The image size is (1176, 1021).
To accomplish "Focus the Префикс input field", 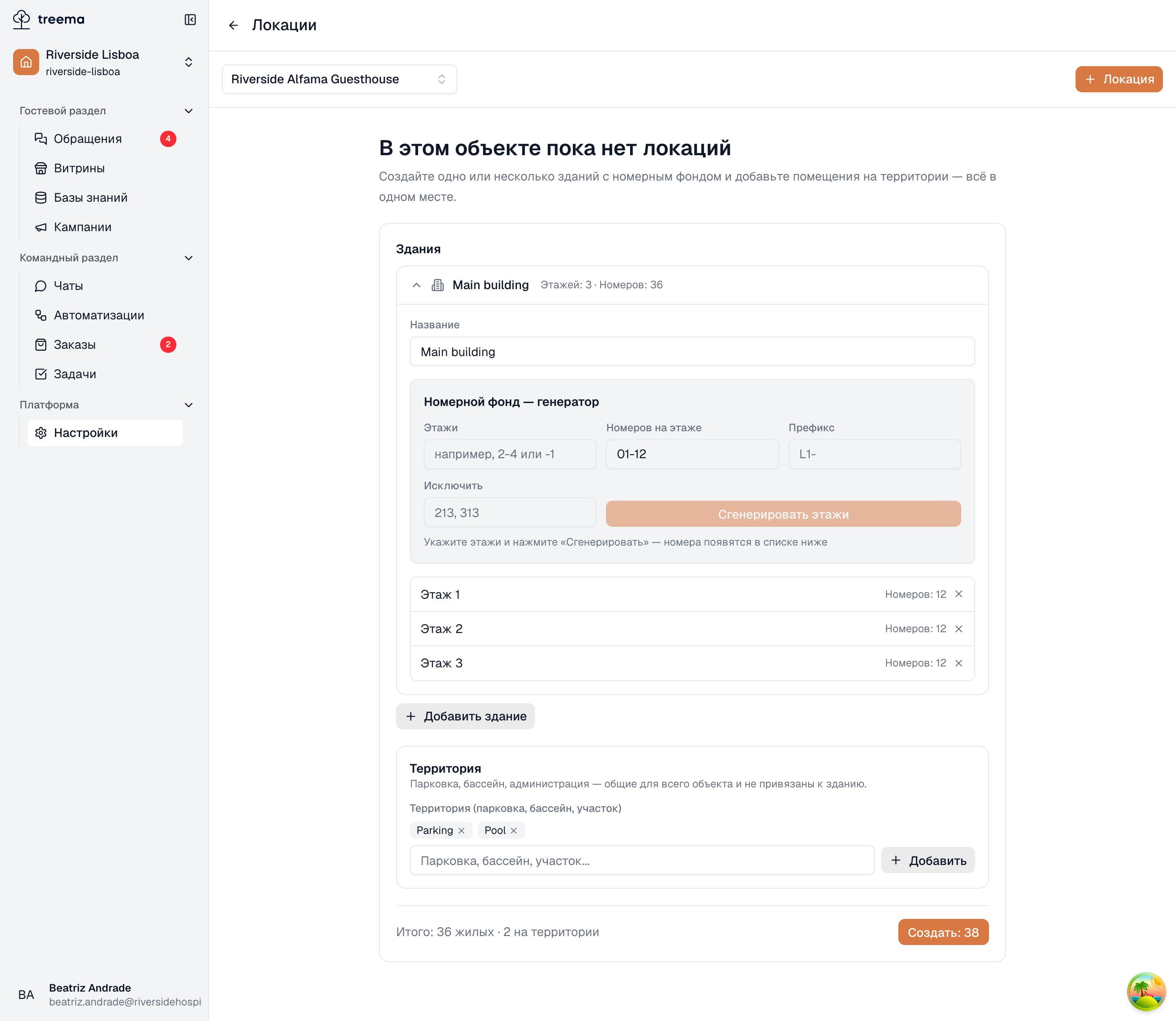I will point(875,454).
